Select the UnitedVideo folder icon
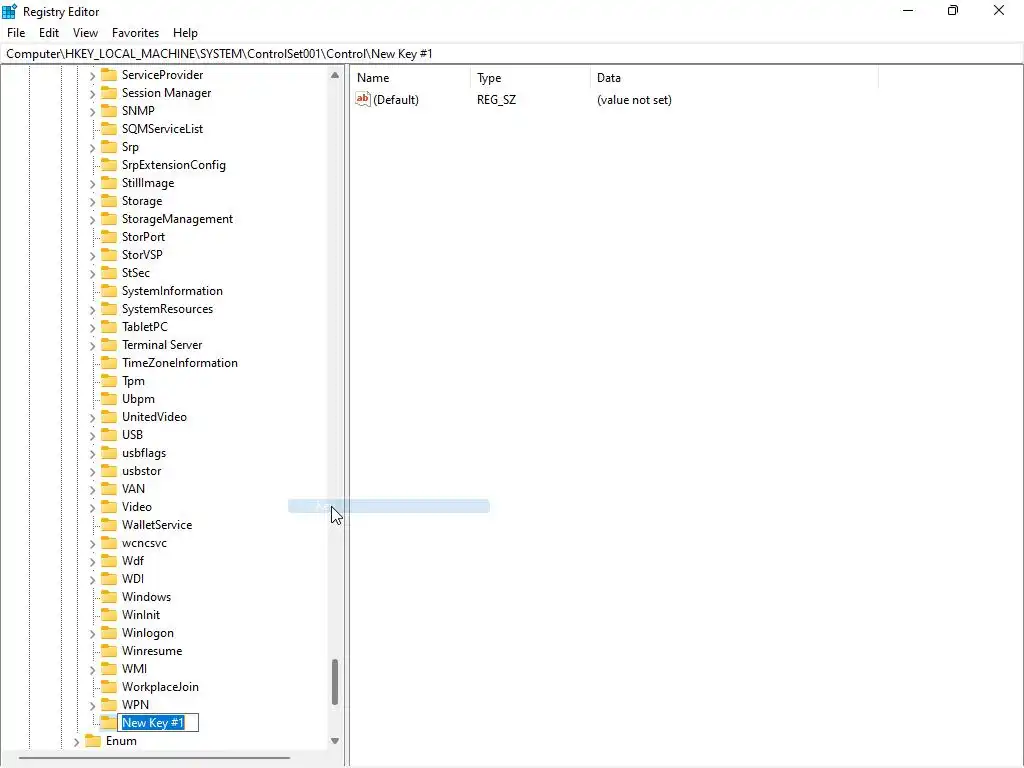Viewport: 1024px width, 768px height. tap(108, 417)
